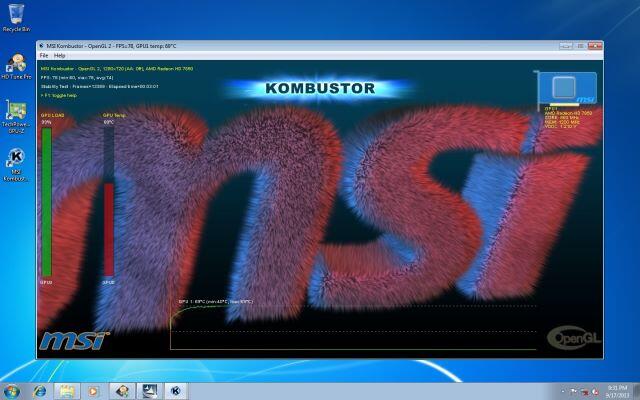Click the 'F1: toggle help' text line

click(x=59, y=96)
